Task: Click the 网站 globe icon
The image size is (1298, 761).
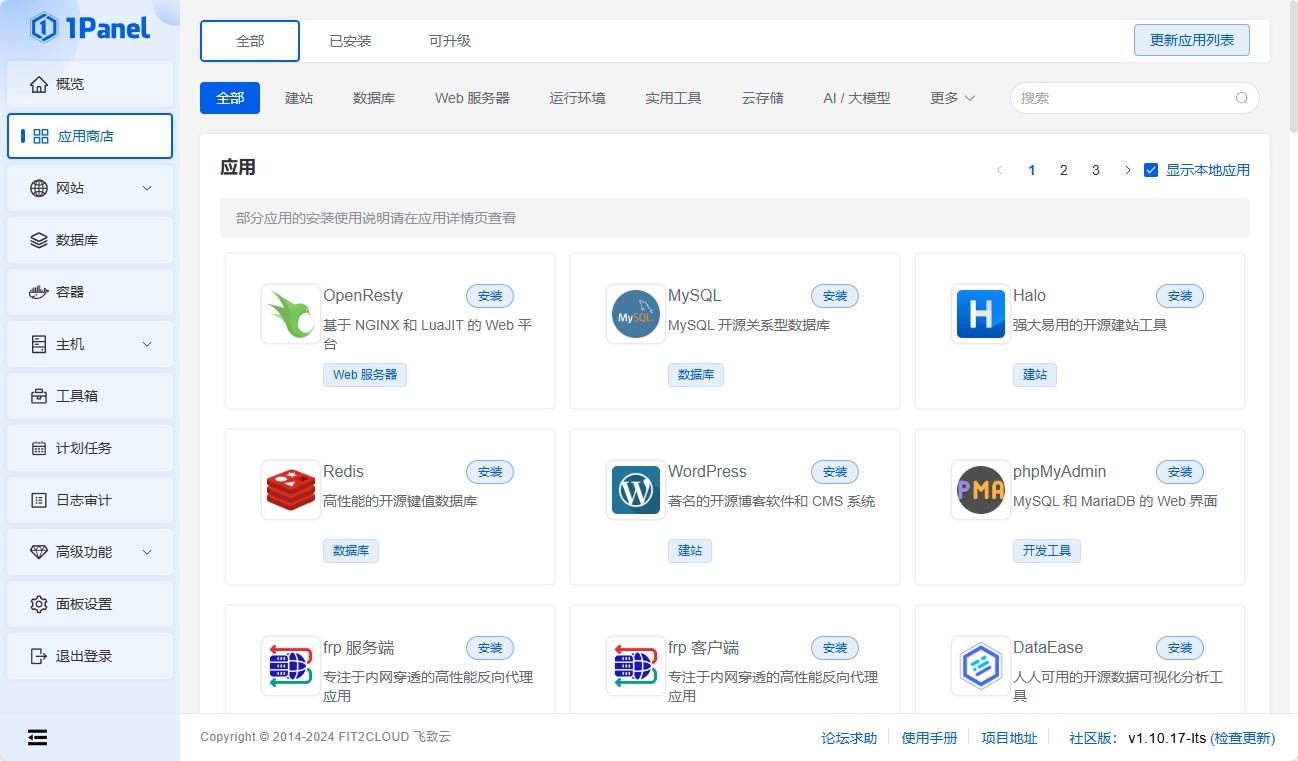Action: (x=39, y=188)
